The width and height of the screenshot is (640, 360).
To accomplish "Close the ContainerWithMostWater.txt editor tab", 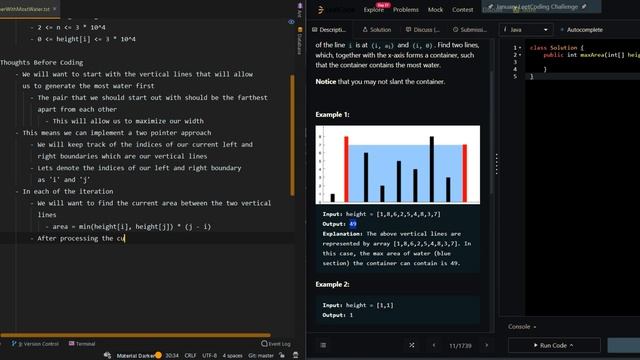I will 55,9.
